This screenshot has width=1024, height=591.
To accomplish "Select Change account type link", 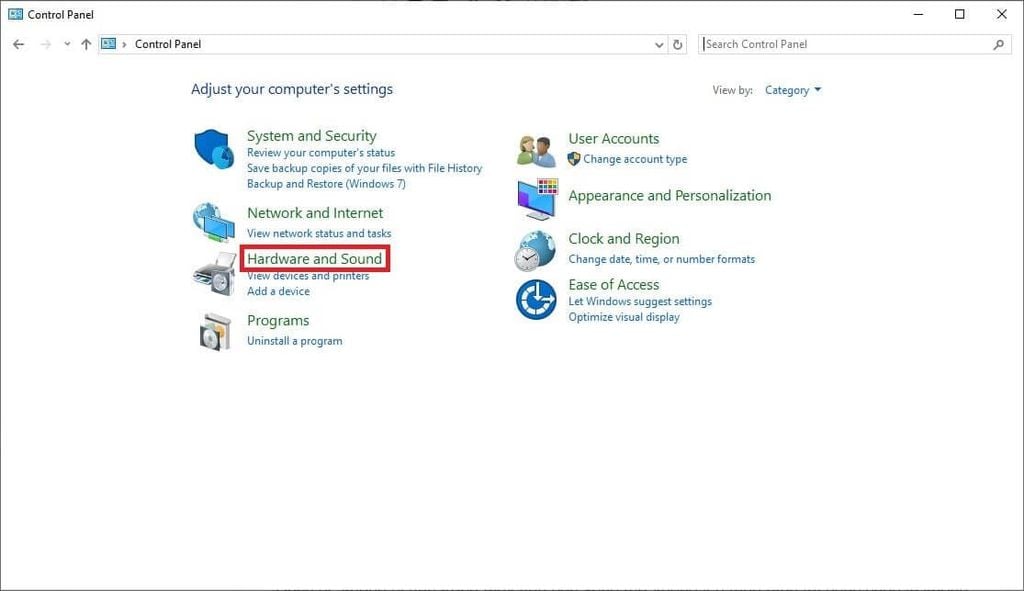I will pos(635,159).
